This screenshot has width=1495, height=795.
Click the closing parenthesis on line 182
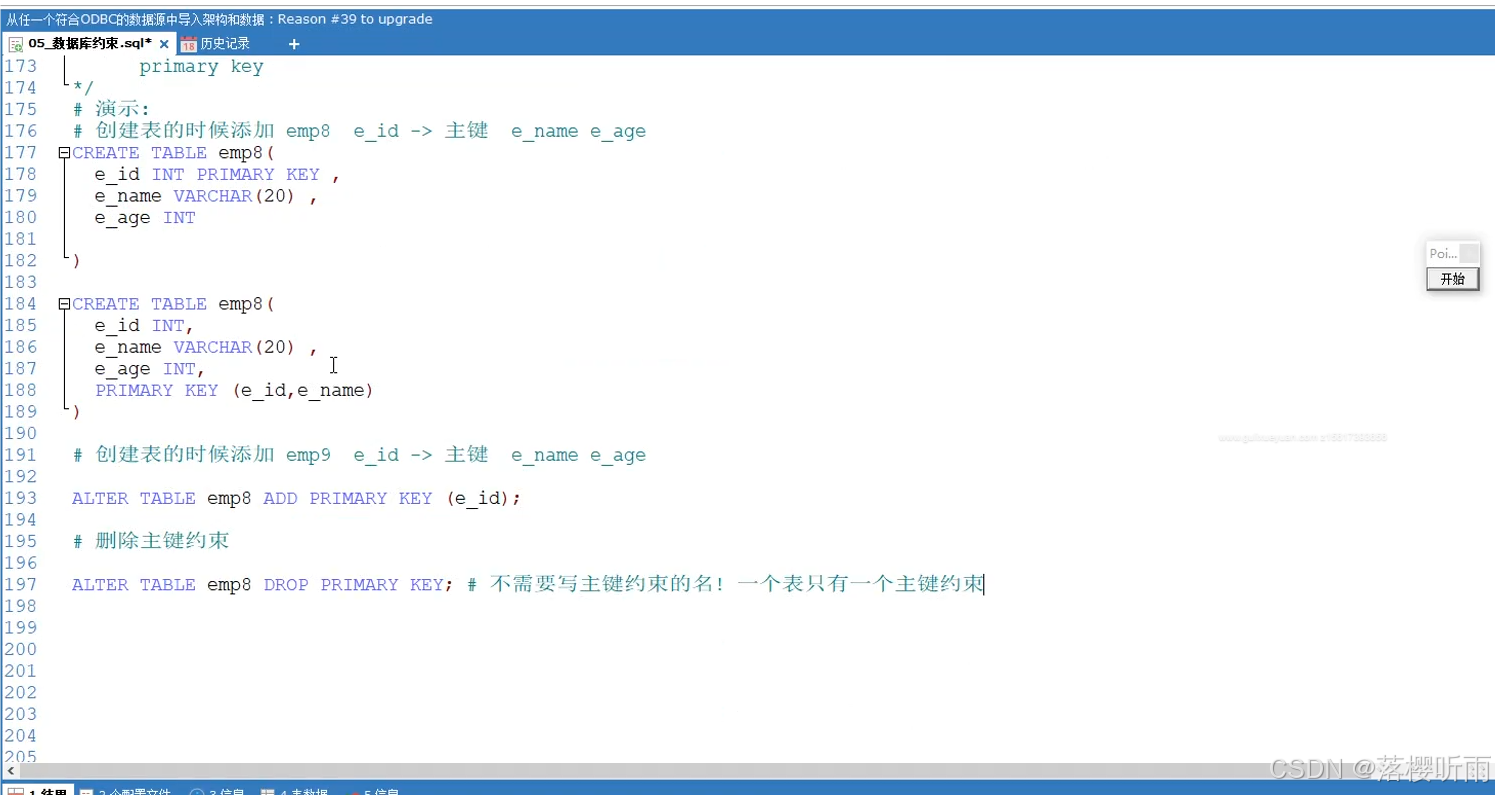[x=76, y=261]
